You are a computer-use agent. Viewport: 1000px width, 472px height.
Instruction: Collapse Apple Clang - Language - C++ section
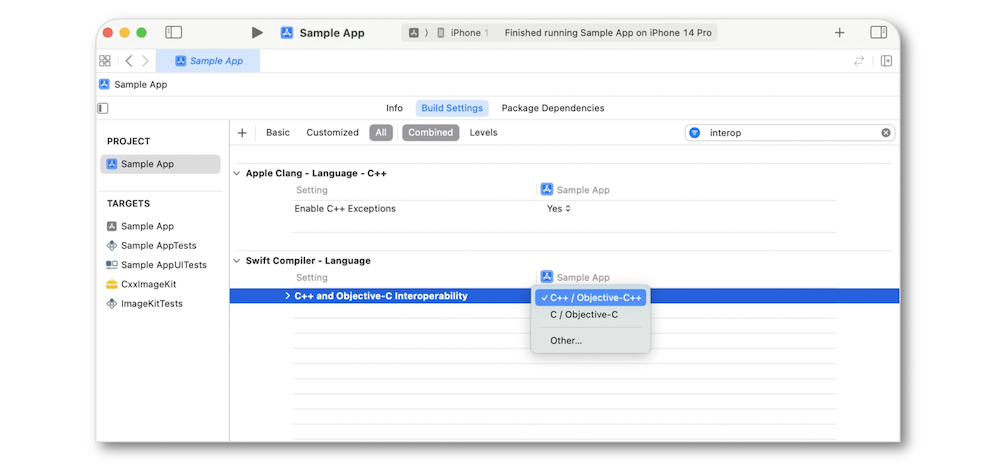click(x=237, y=173)
